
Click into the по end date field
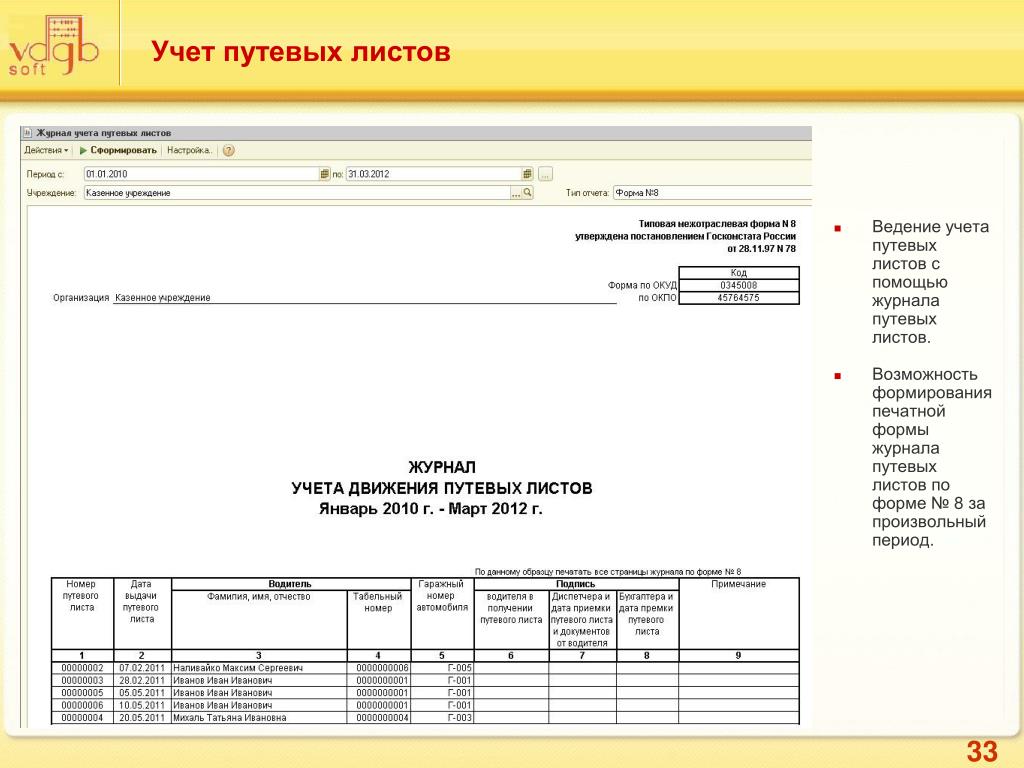[434, 174]
